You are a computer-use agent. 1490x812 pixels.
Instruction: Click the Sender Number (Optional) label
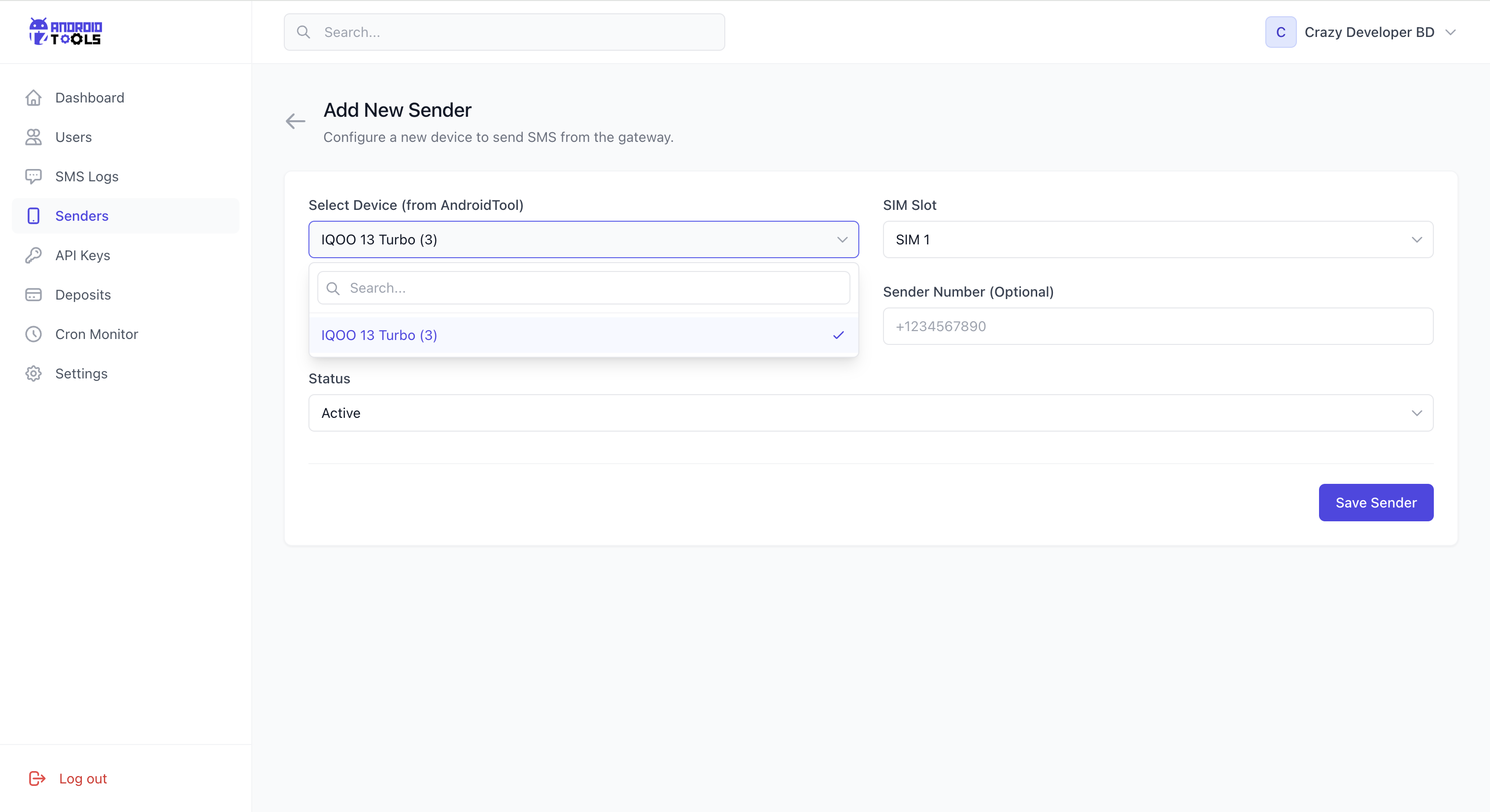[x=968, y=292]
